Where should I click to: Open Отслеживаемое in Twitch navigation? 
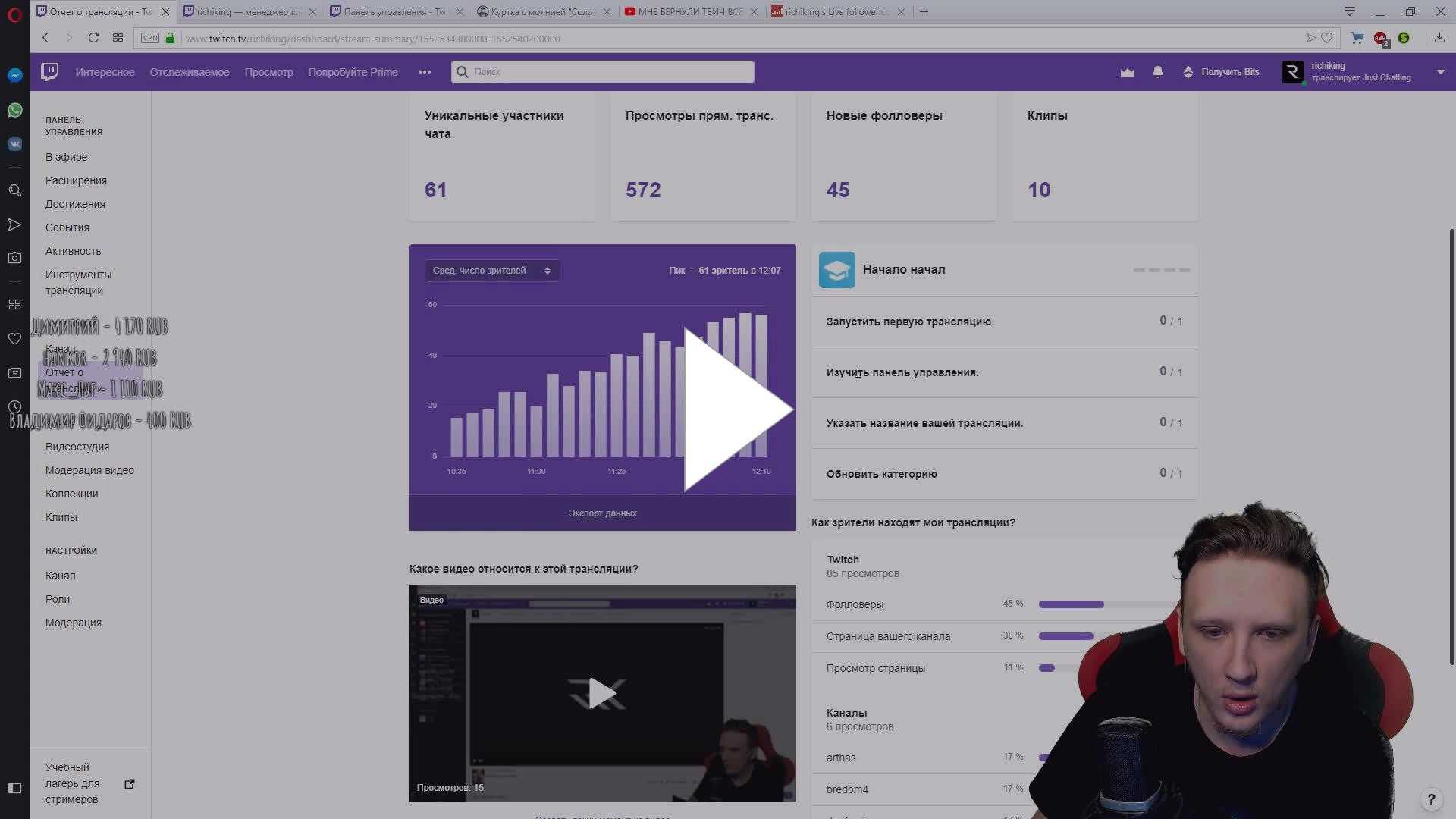pyautogui.click(x=190, y=72)
